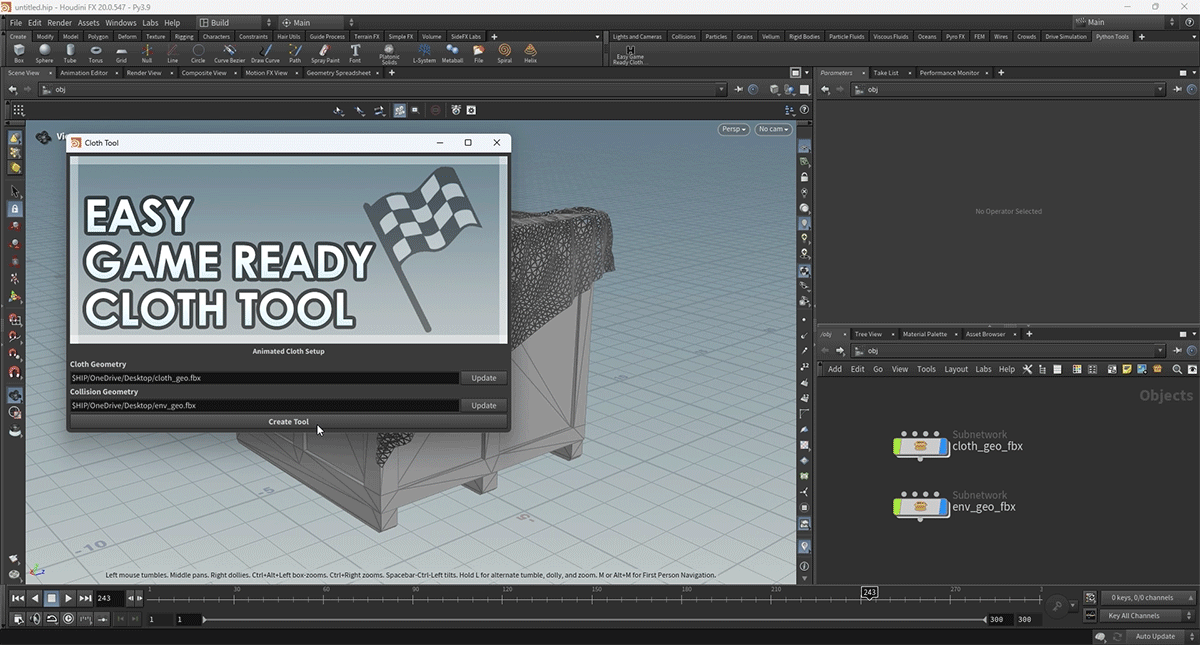Switch to the Python Tools shelf tab

tap(1112, 37)
